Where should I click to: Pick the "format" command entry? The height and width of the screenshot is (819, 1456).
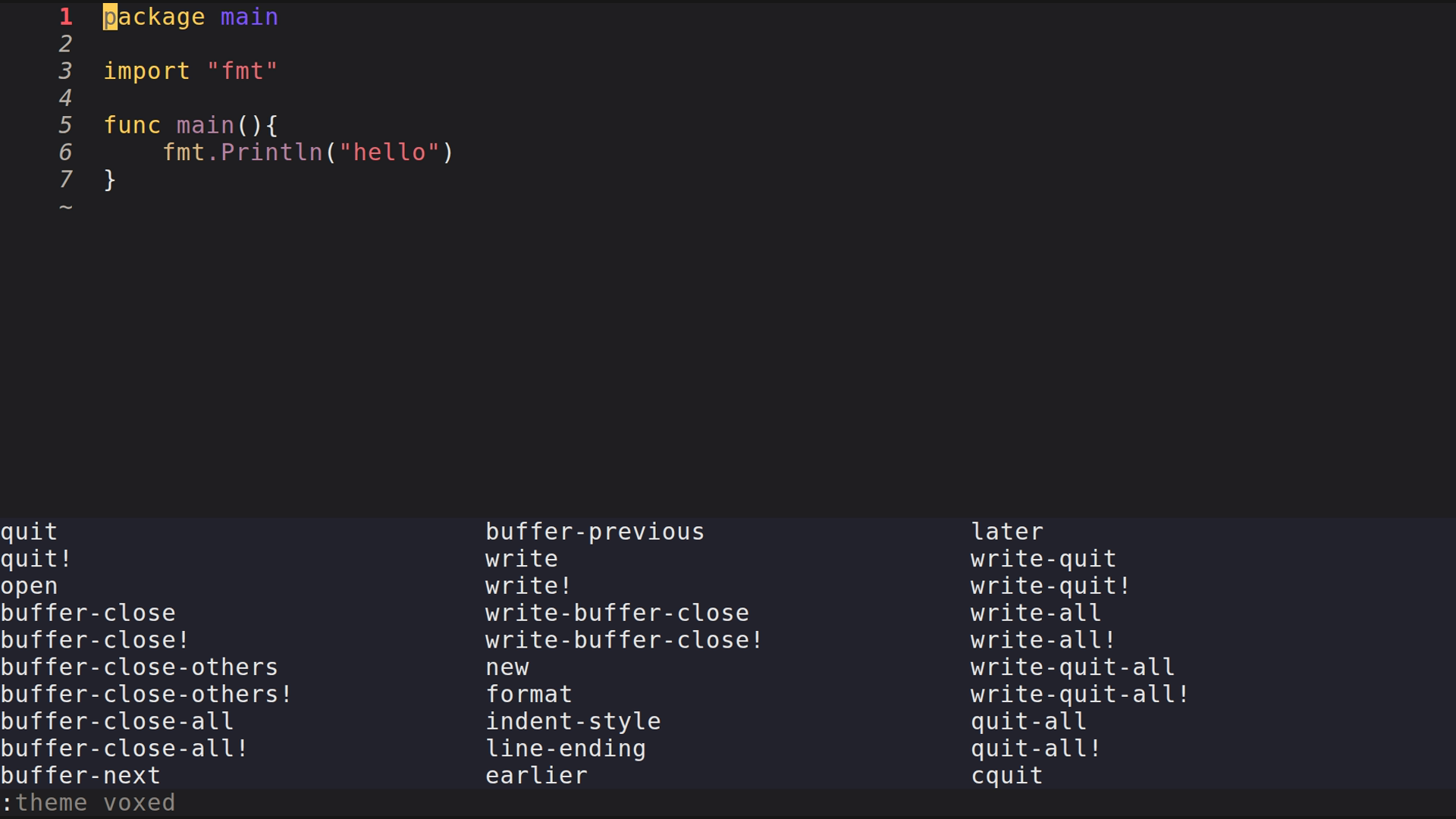click(x=529, y=695)
